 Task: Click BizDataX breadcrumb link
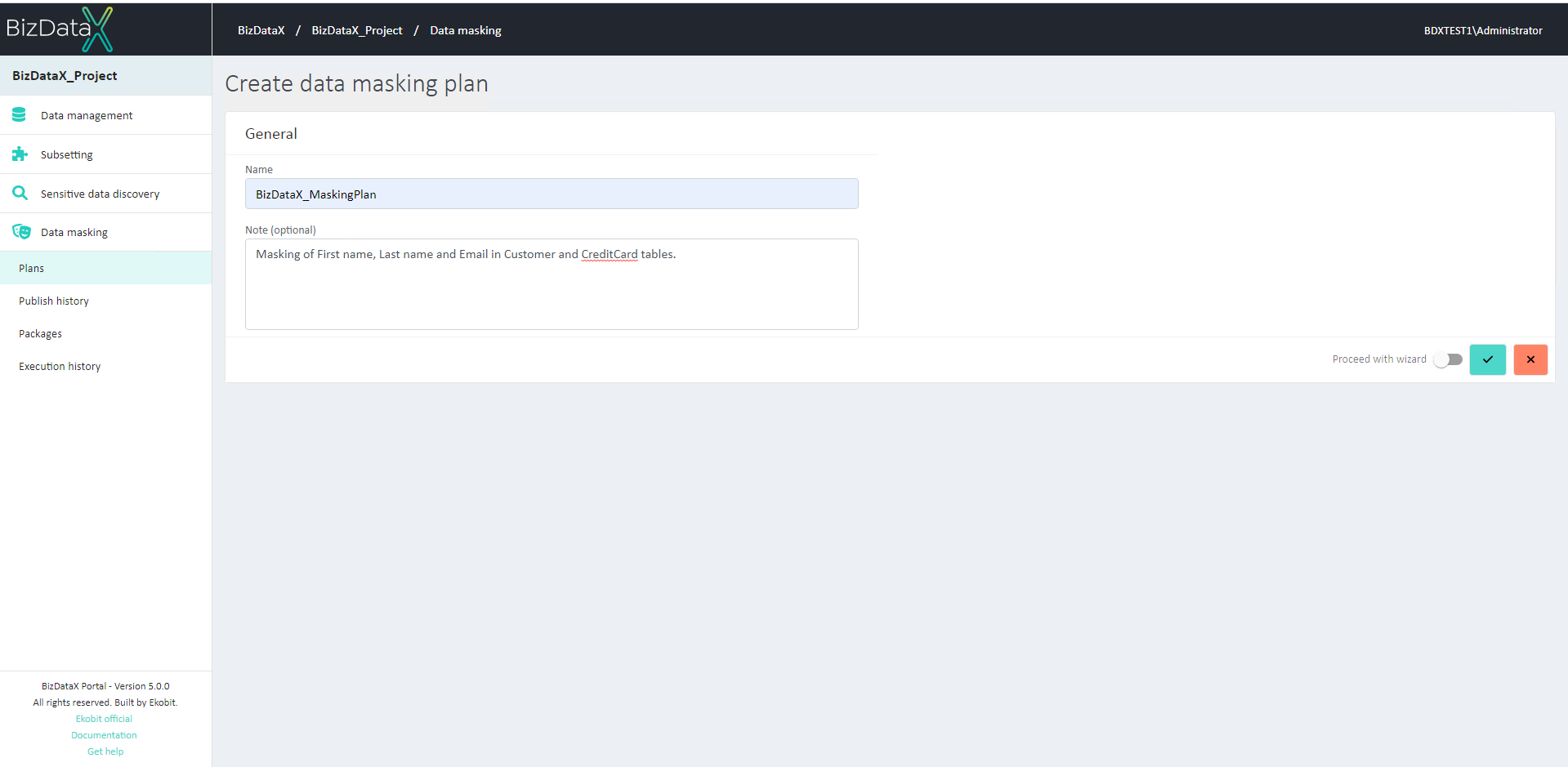click(x=261, y=30)
